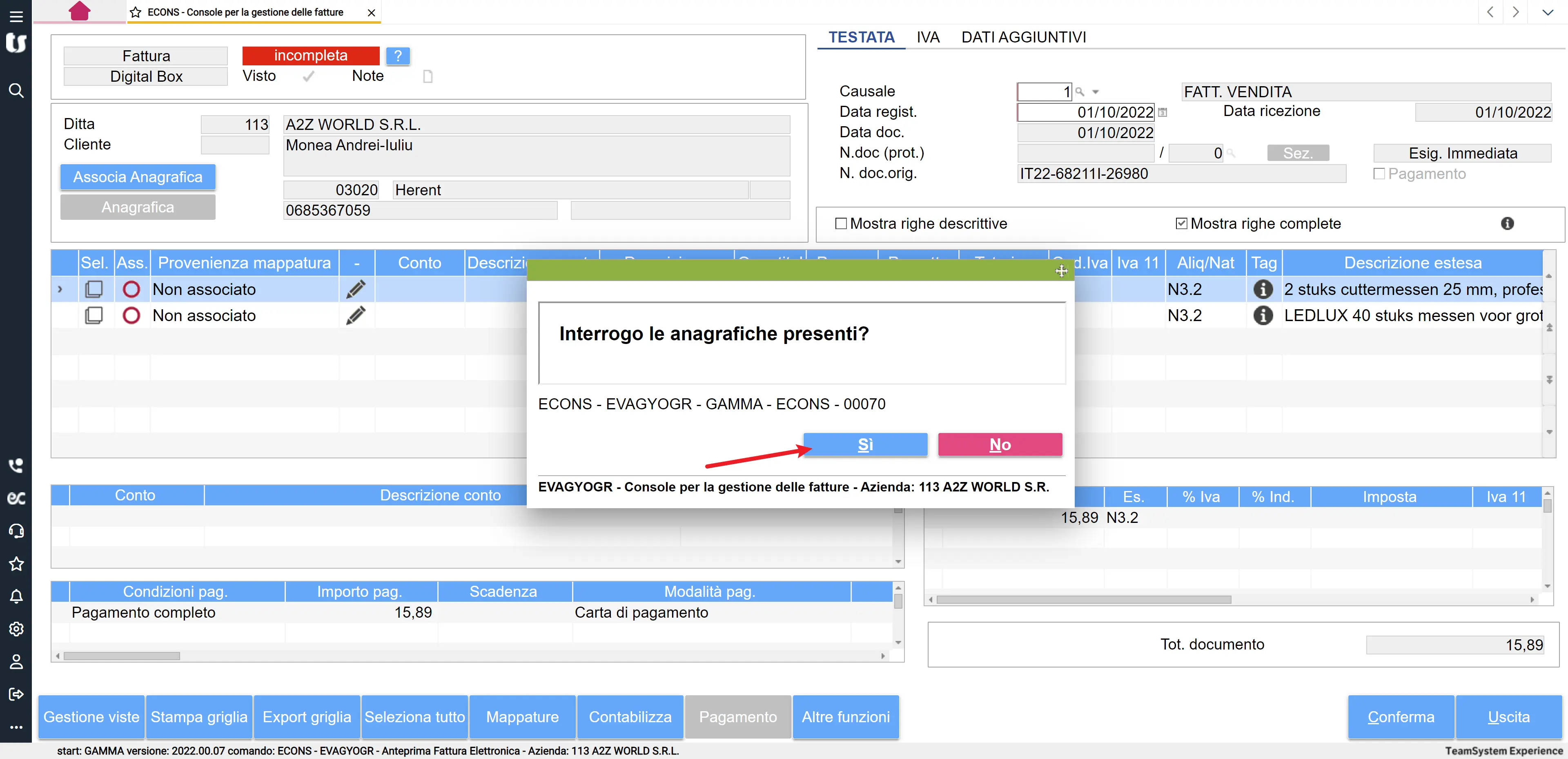Open the top-right tab list chevron

point(1547,12)
